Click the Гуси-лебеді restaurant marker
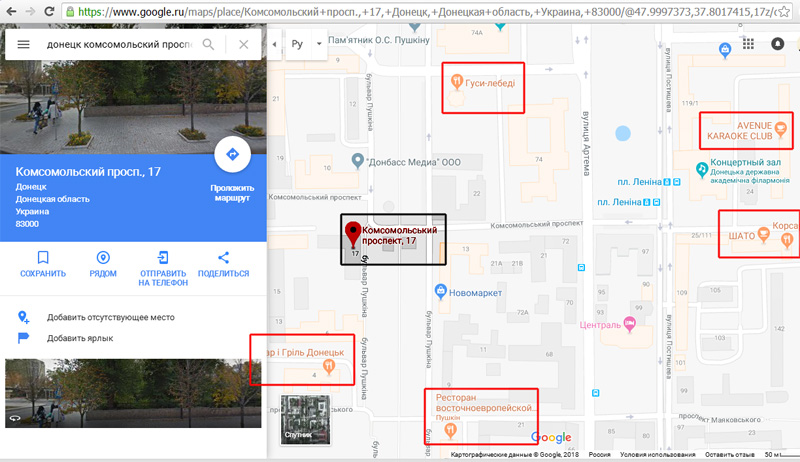 [457, 81]
